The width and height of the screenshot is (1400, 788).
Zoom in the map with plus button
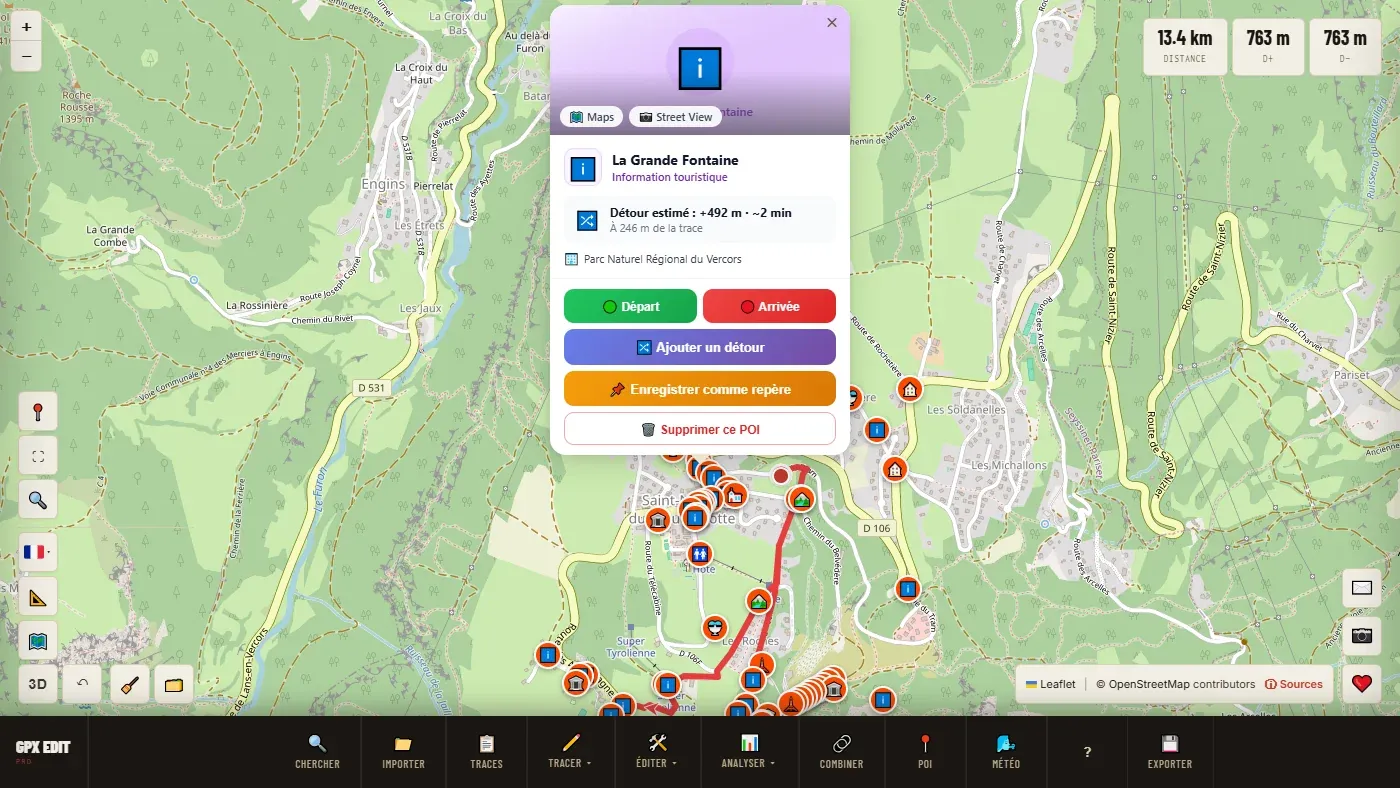pos(26,27)
